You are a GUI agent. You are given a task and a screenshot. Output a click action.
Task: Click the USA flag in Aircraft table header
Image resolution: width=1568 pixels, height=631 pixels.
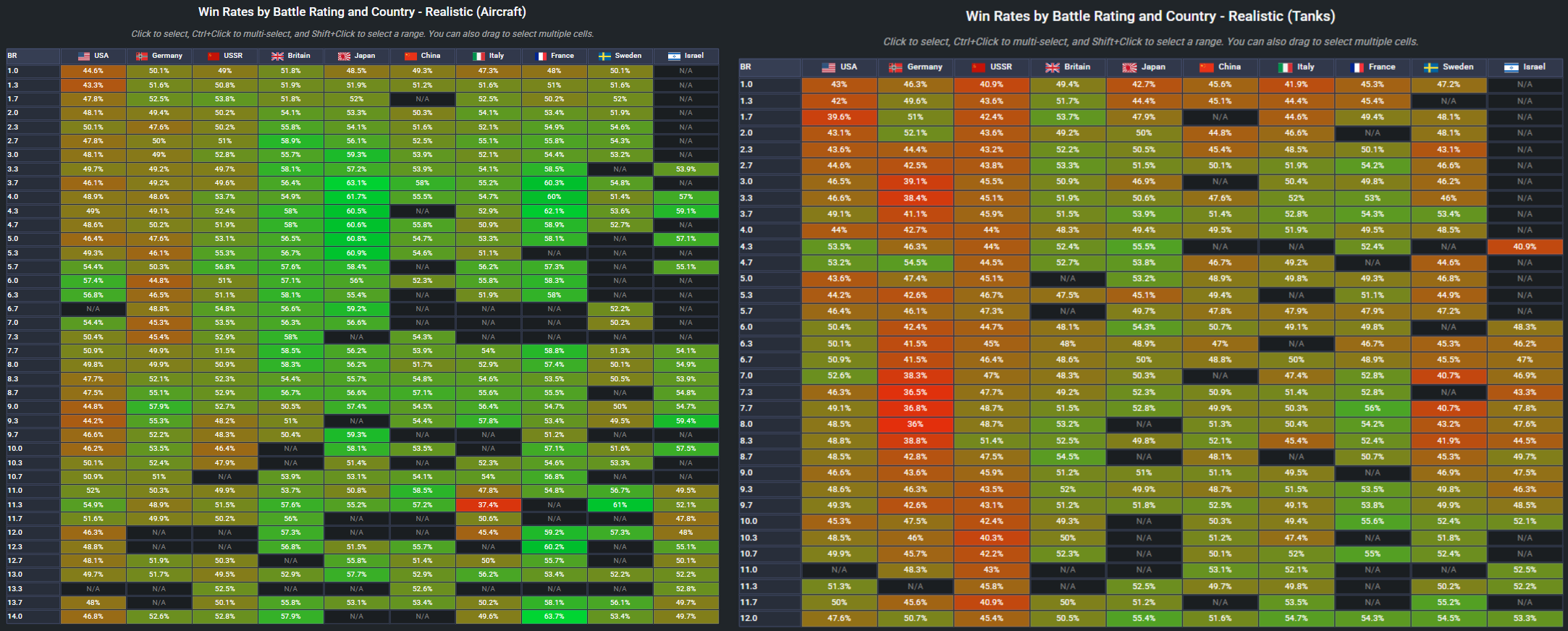(x=84, y=56)
